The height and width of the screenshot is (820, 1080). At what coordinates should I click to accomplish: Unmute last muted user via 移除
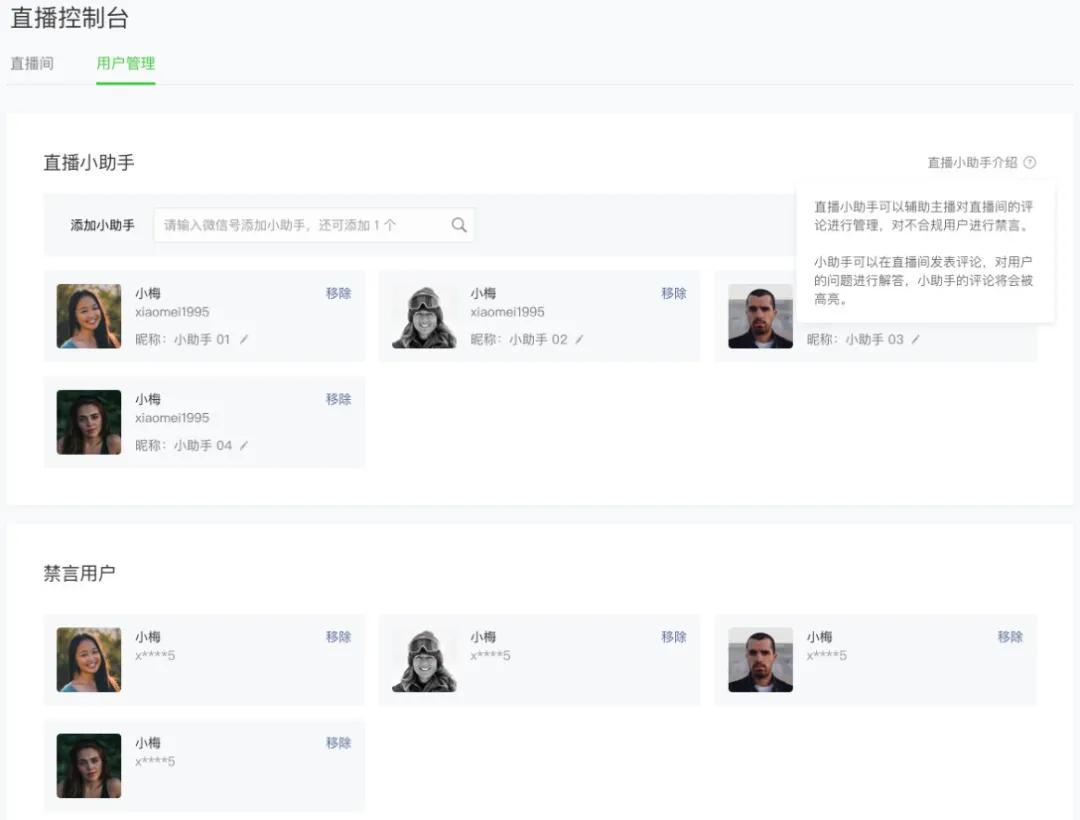(338, 743)
